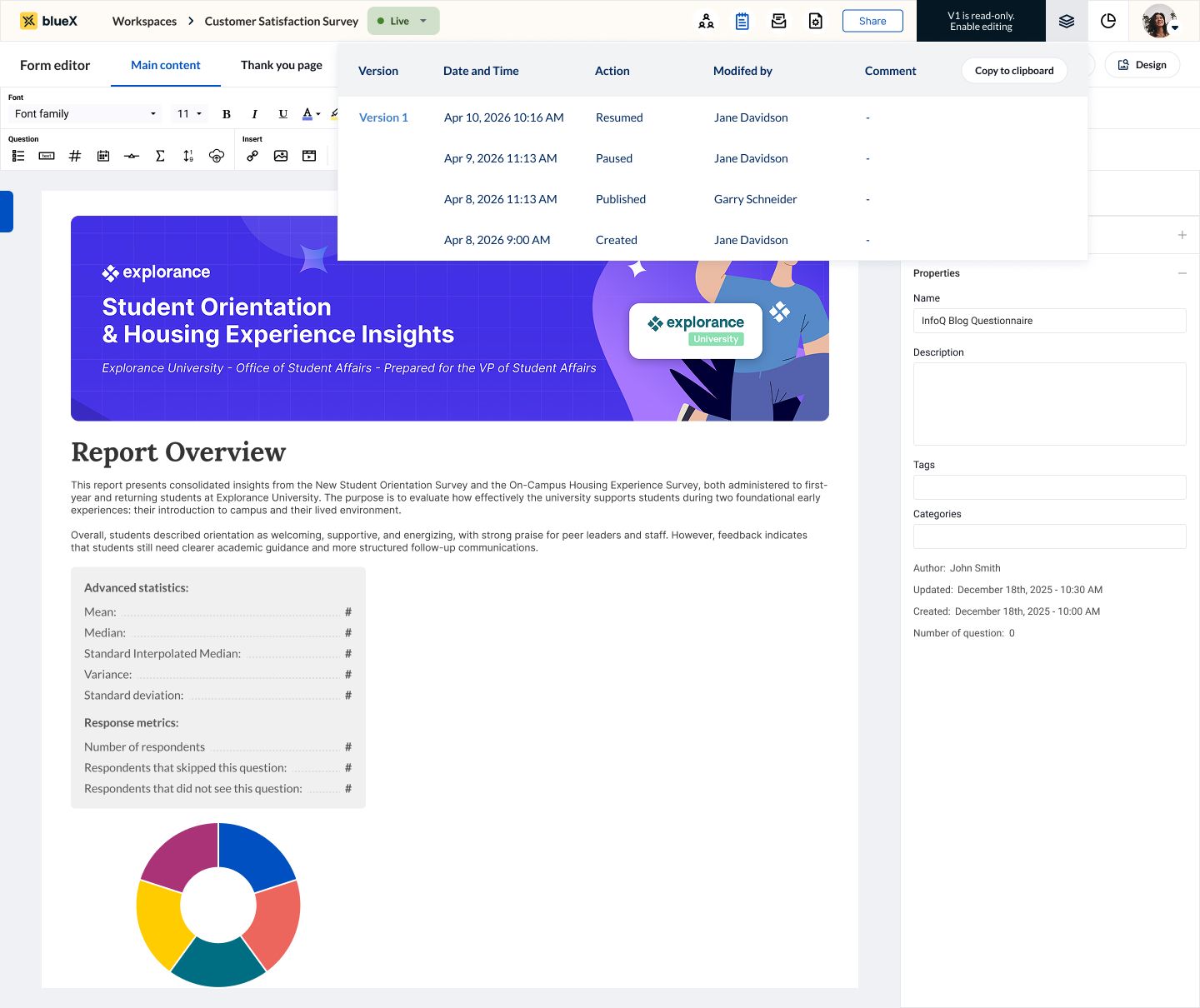Click Apr 8, 2026 9:00 AM date
The image size is (1200, 1008).
tap(497, 240)
